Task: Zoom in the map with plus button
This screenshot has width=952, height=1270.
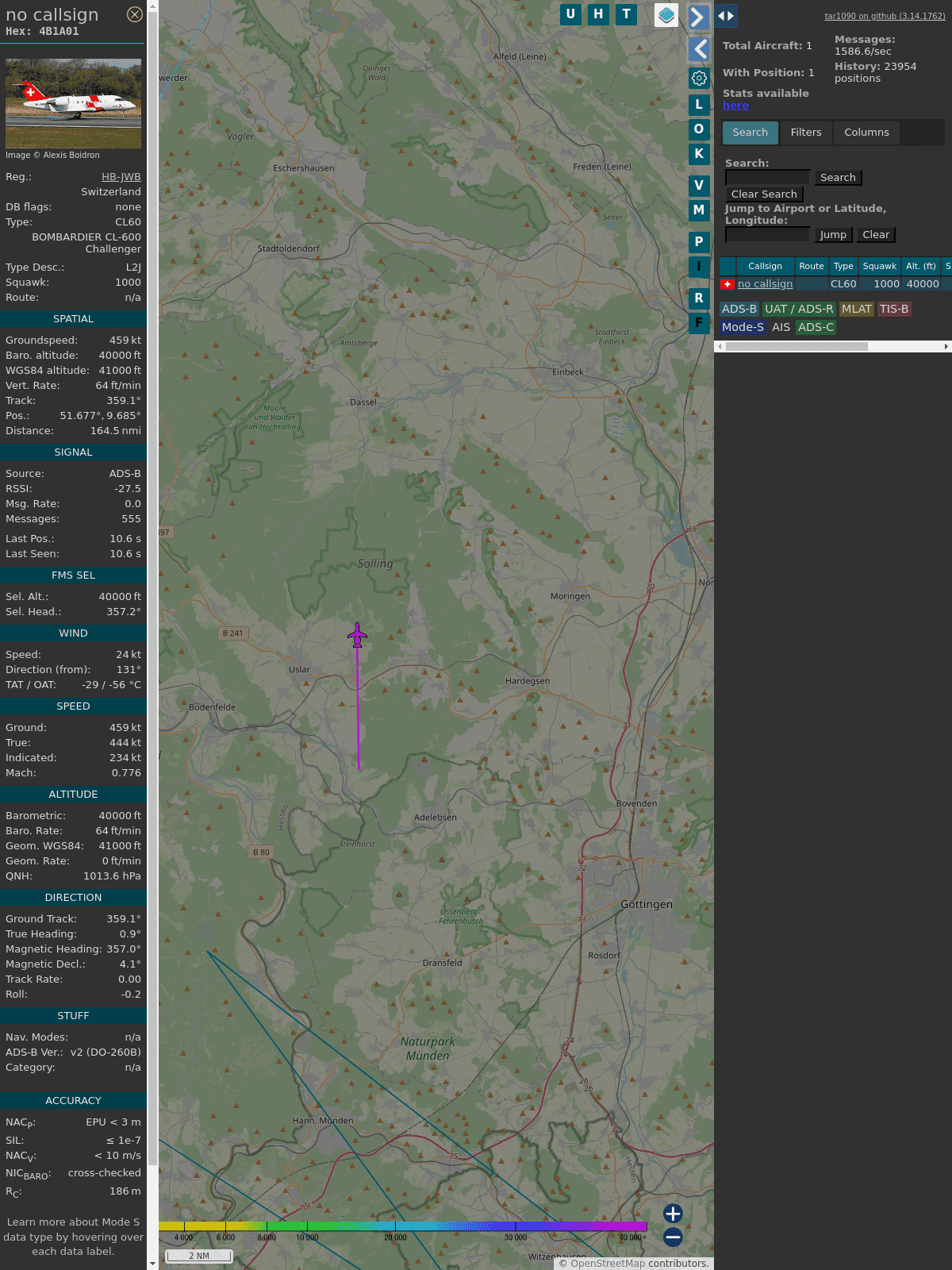Action: [x=673, y=1214]
